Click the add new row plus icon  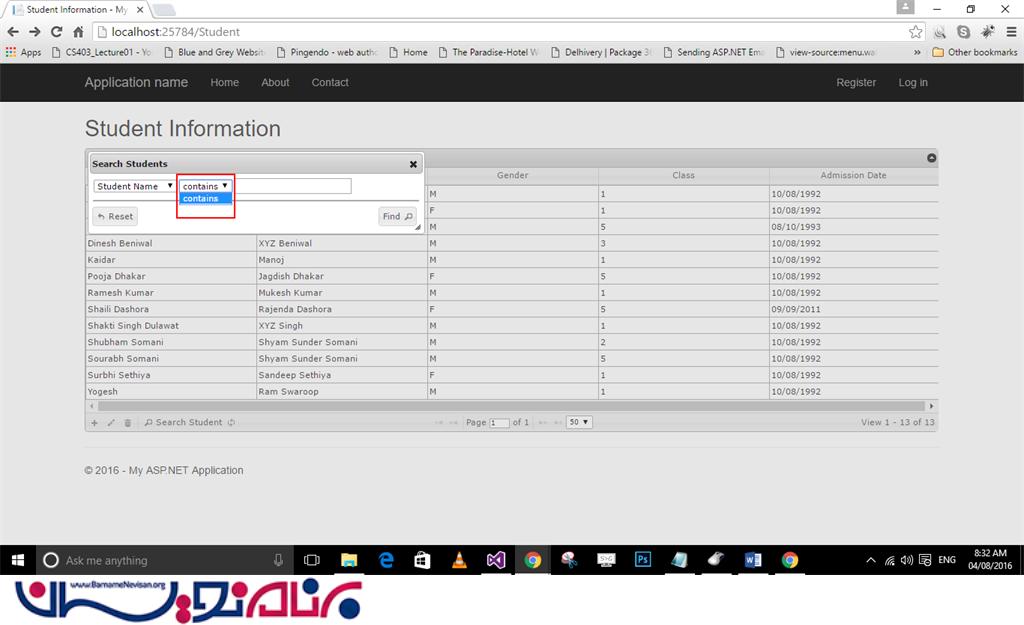pyautogui.click(x=95, y=423)
